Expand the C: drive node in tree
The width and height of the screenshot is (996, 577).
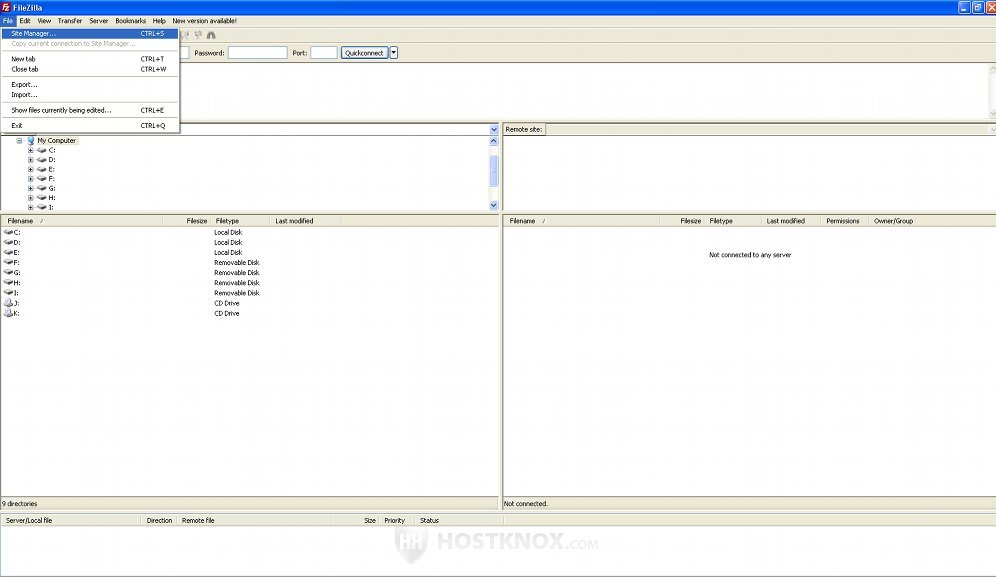click(x=30, y=150)
